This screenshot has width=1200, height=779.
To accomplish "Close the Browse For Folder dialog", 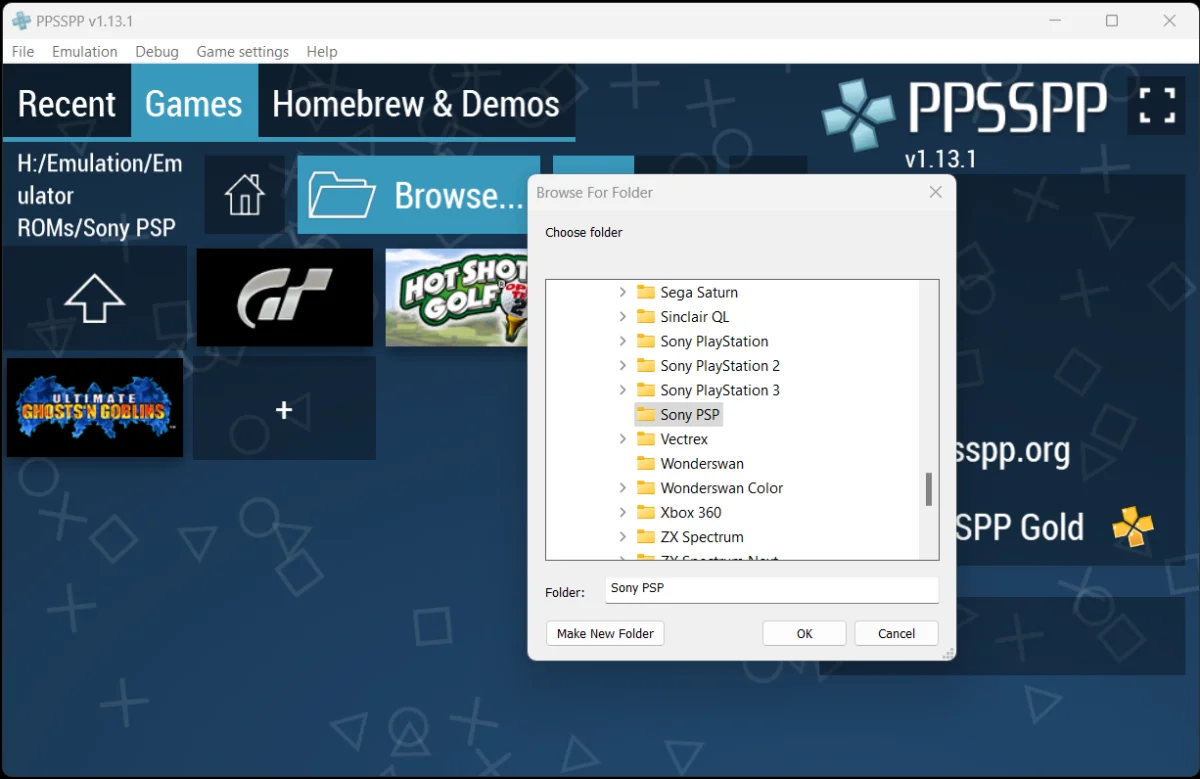I will pyautogui.click(x=936, y=192).
